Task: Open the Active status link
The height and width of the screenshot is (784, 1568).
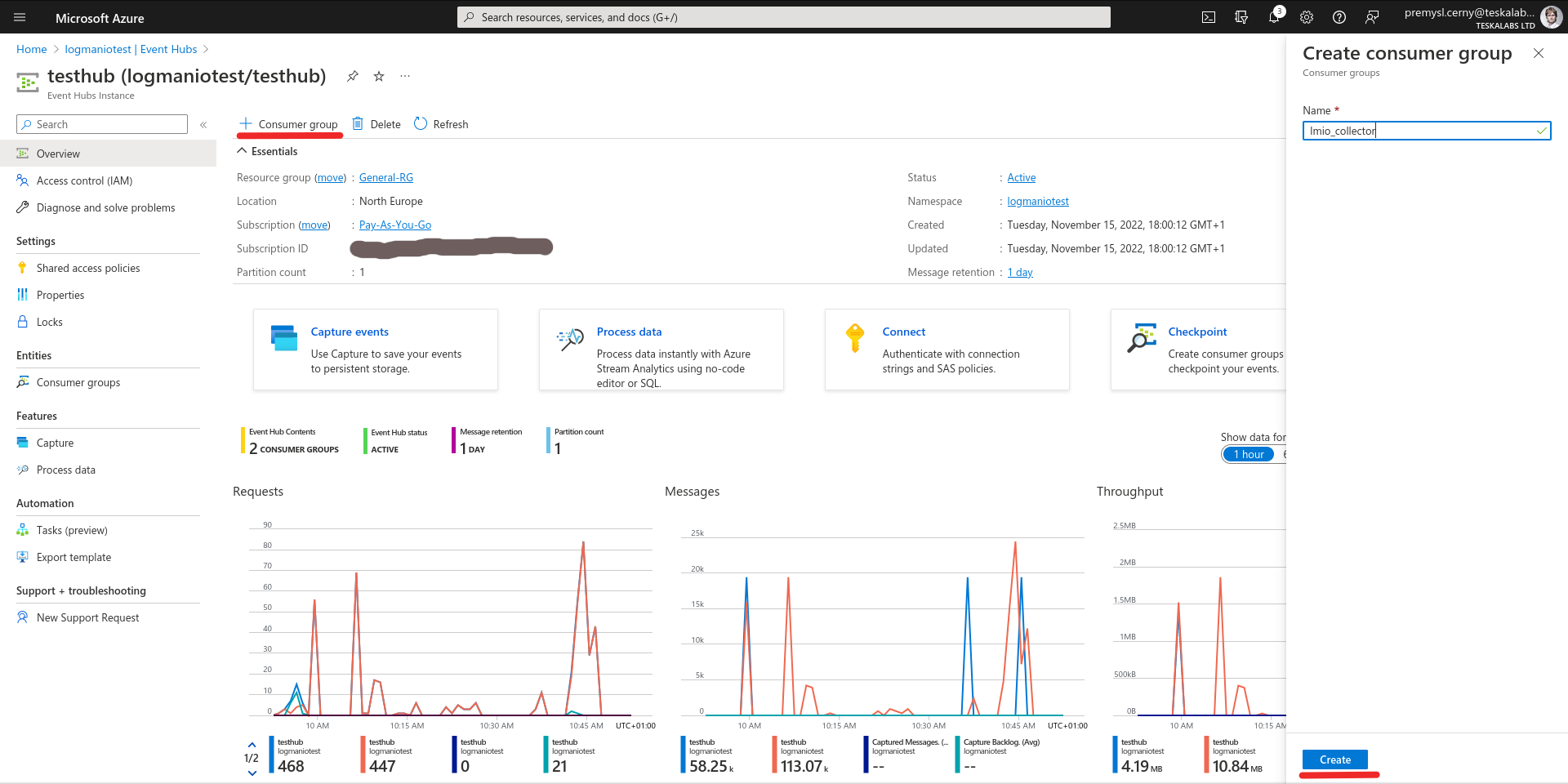Action: click(1021, 177)
